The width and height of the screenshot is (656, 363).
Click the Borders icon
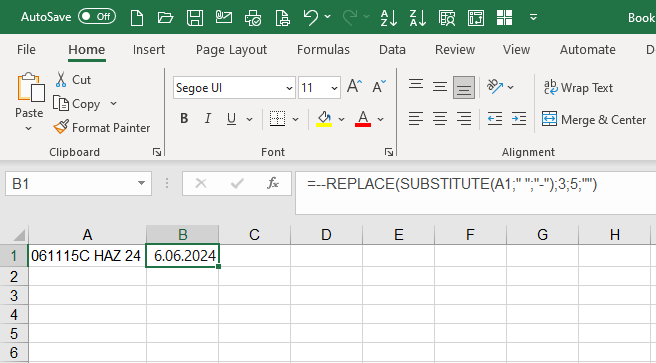(277, 119)
